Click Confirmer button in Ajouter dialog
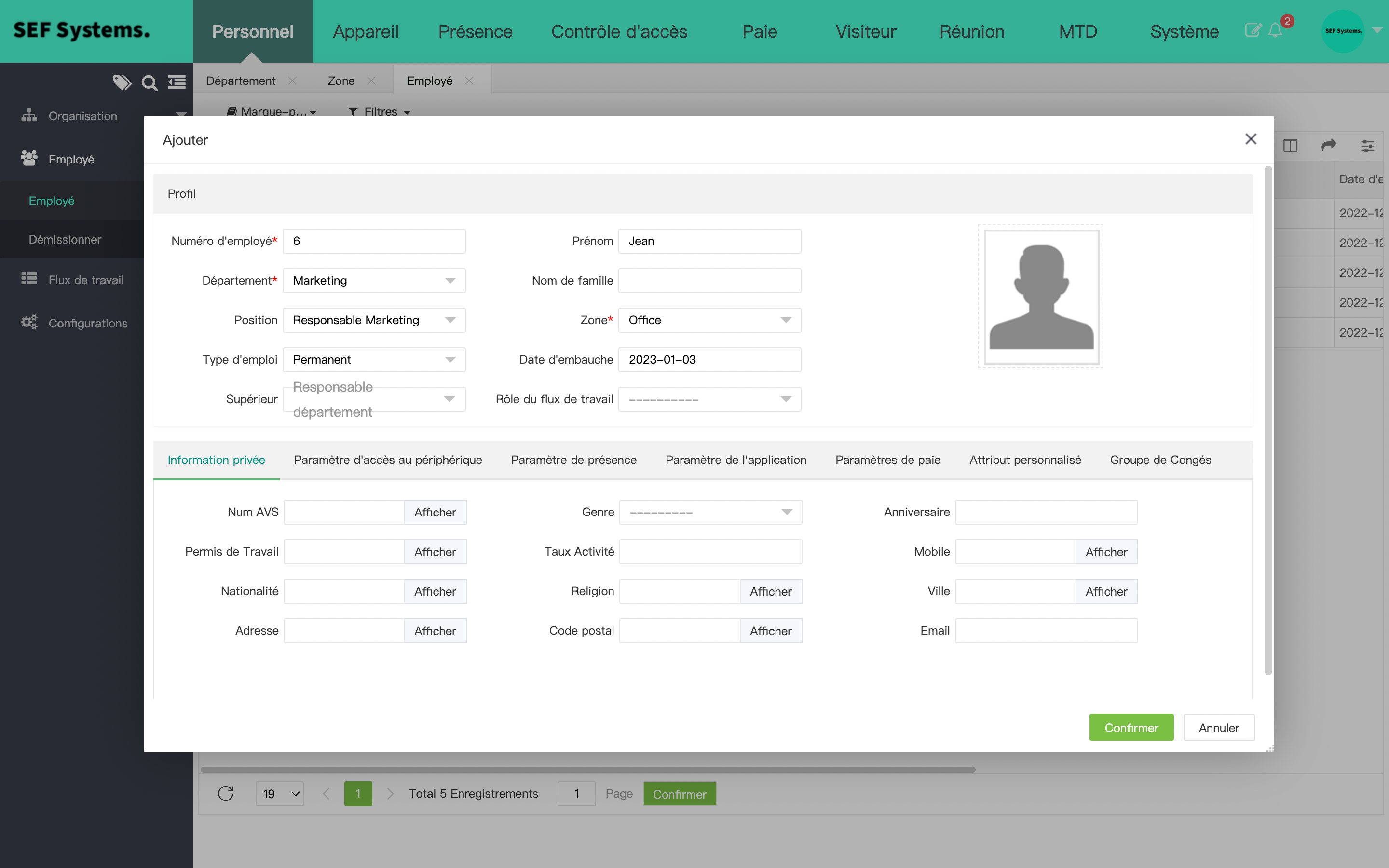 point(1130,727)
